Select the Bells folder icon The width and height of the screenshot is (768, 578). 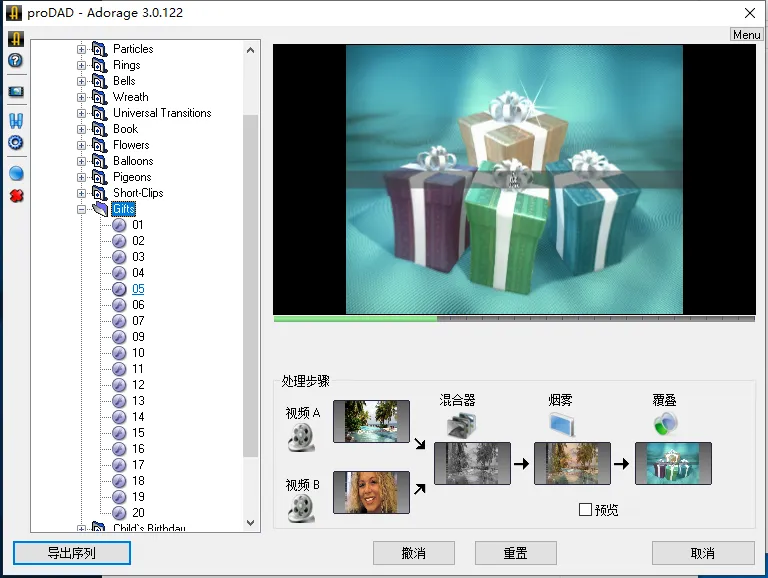(x=99, y=81)
